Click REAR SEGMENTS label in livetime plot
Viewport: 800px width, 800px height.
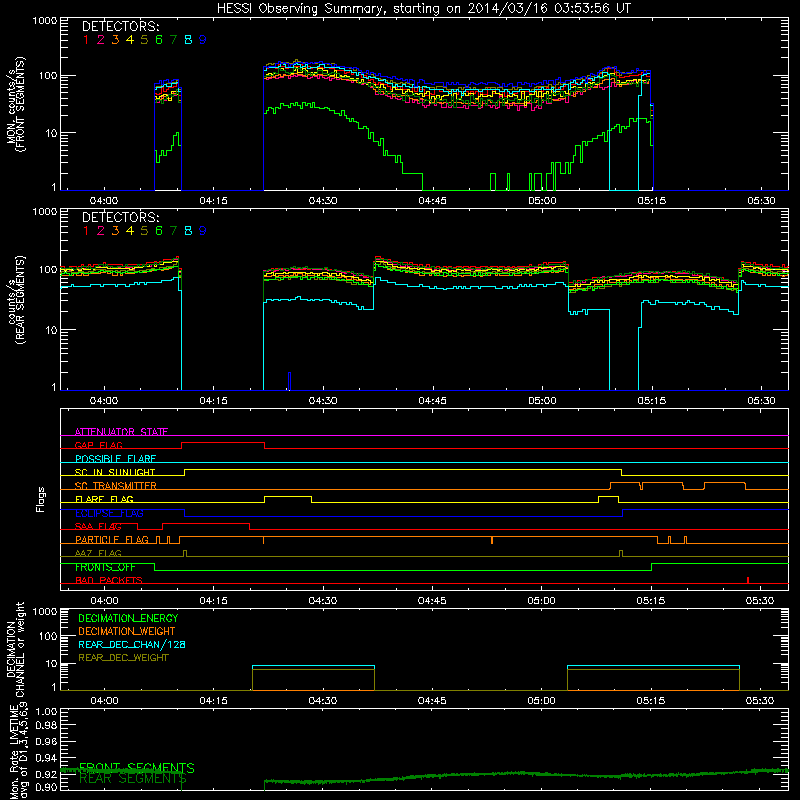pos(133,779)
